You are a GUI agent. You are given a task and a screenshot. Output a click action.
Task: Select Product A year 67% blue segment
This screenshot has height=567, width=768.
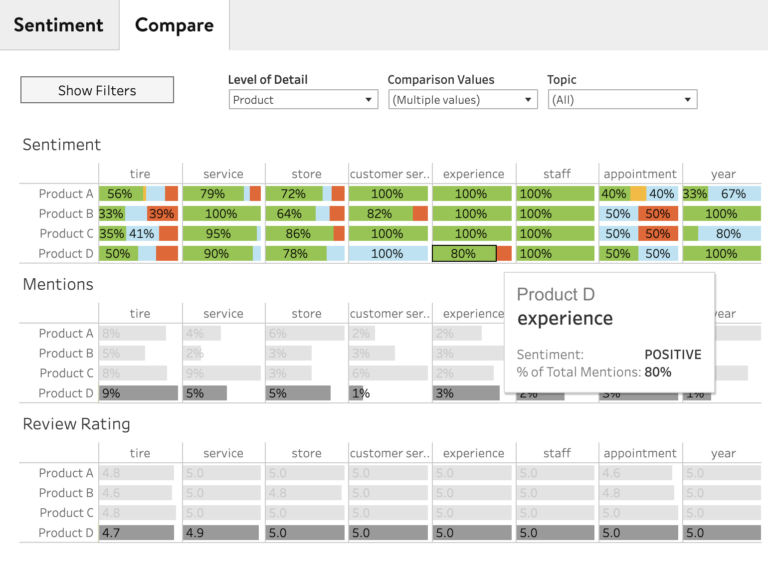pyautogui.click(x=734, y=194)
